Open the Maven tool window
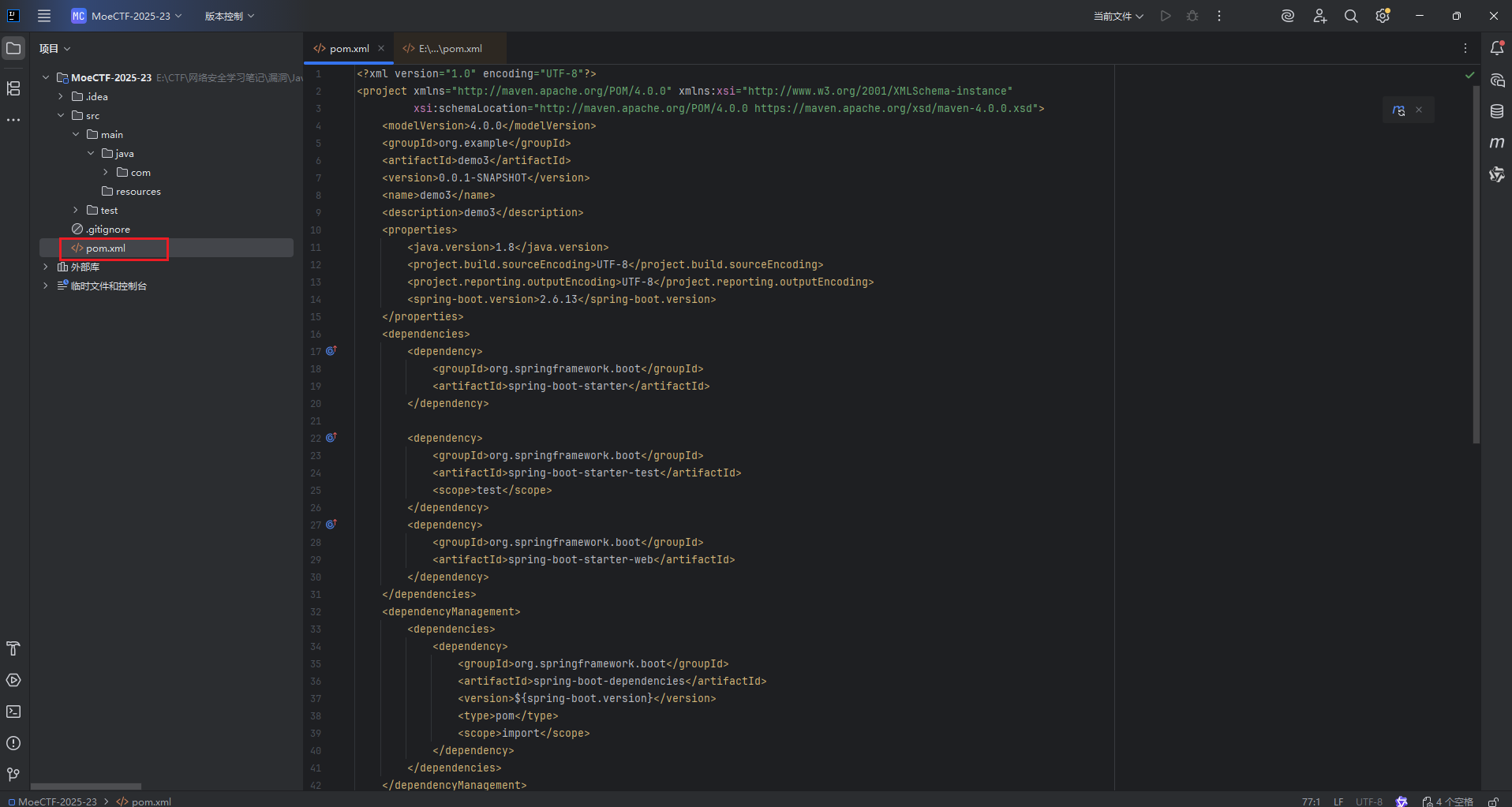The width and height of the screenshot is (1512, 807). coord(1497,143)
